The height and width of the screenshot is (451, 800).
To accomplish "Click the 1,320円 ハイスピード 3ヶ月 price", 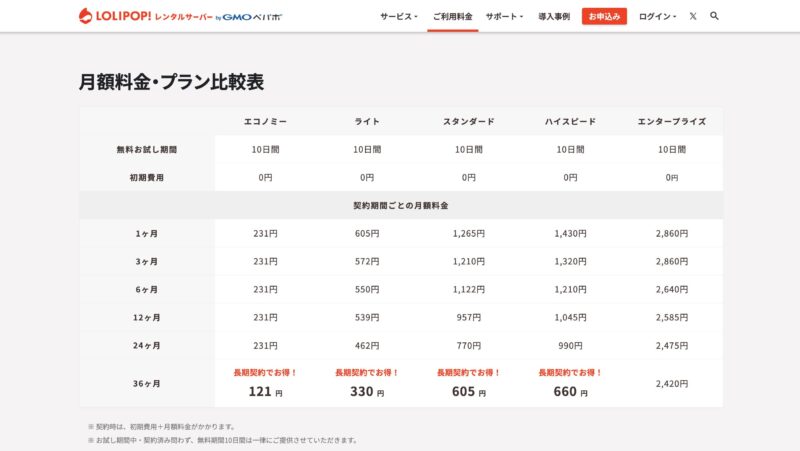I will point(570,262).
